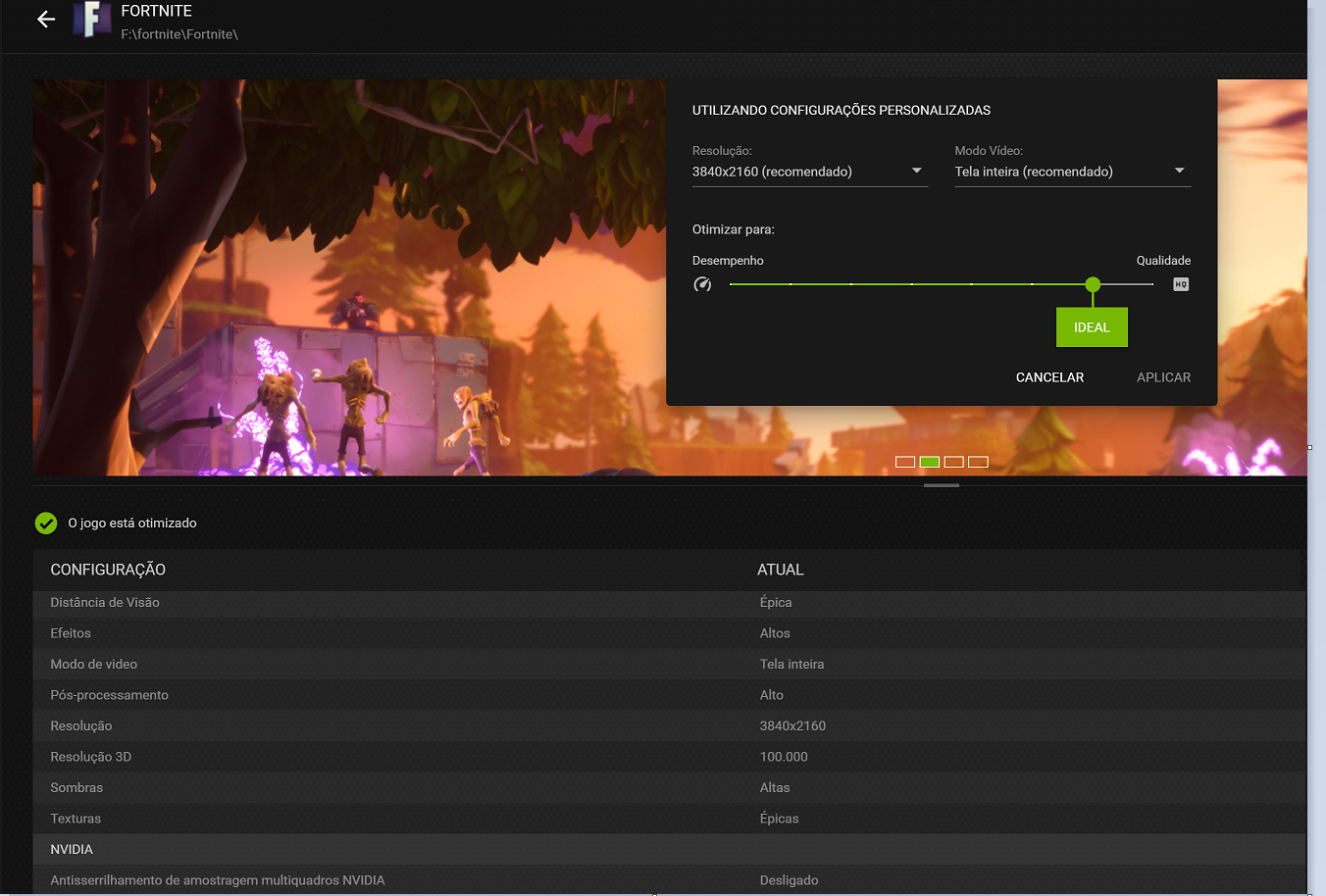The width and height of the screenshot is (1326, 896).
Task: Click the 'Altas' shadows value
Action: tap(775, 788)
